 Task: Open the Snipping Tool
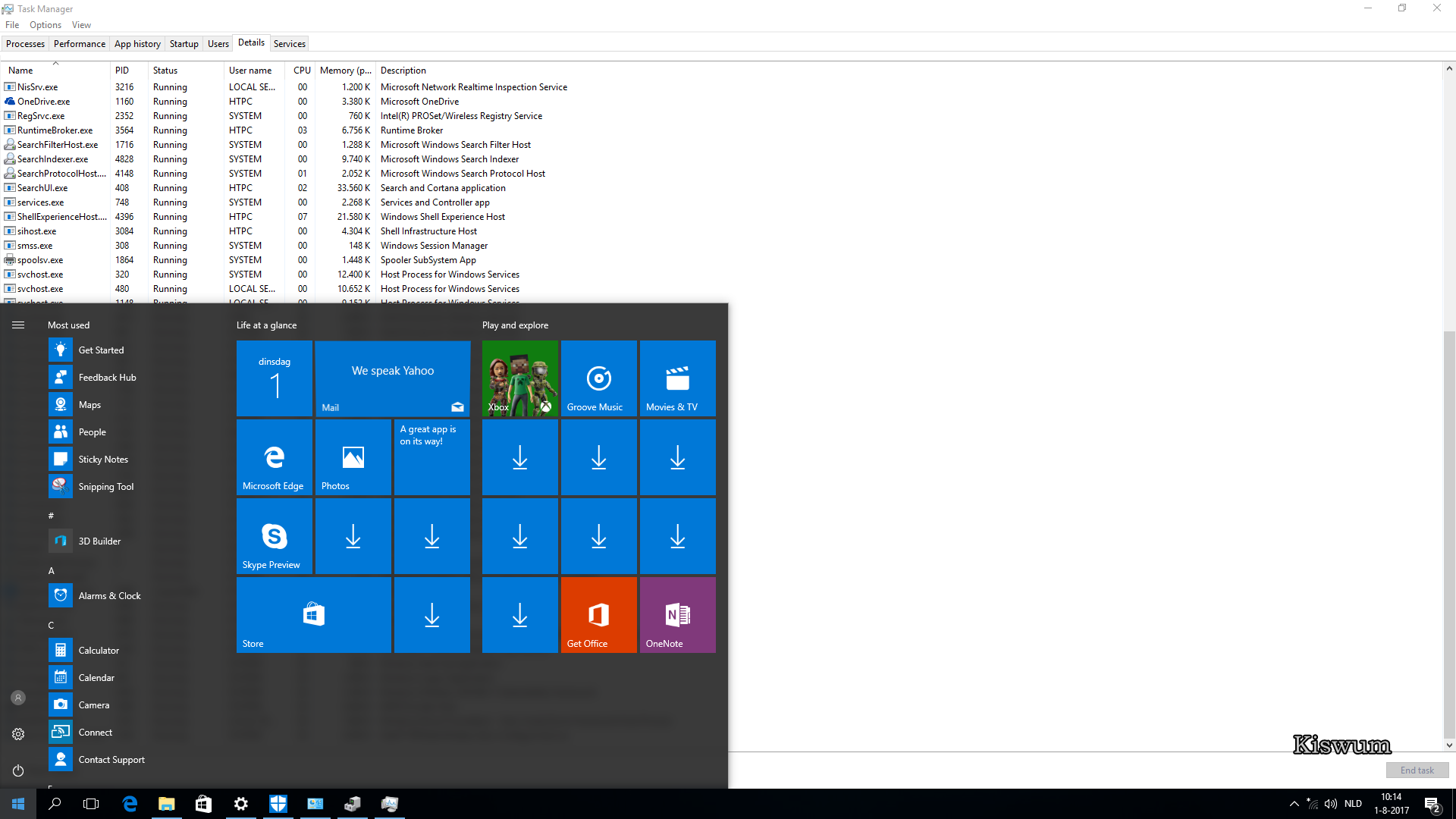point(61,486)
